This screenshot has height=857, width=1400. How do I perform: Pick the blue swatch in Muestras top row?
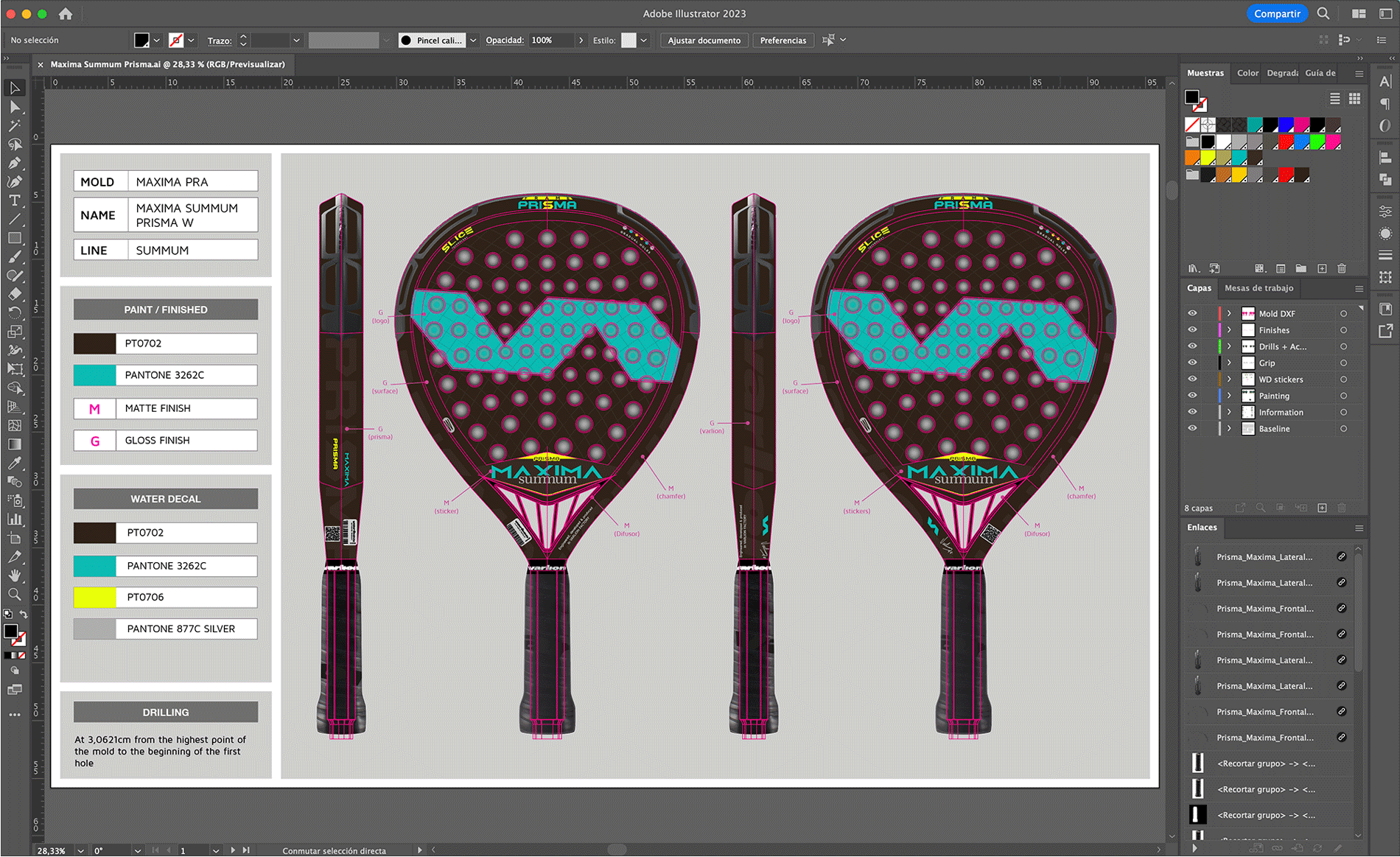[1287, 125]
